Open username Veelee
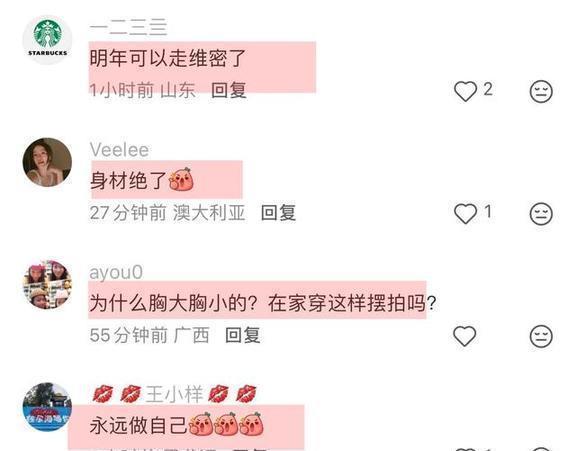The image size is (576, 451). click(x=119, y=150)
